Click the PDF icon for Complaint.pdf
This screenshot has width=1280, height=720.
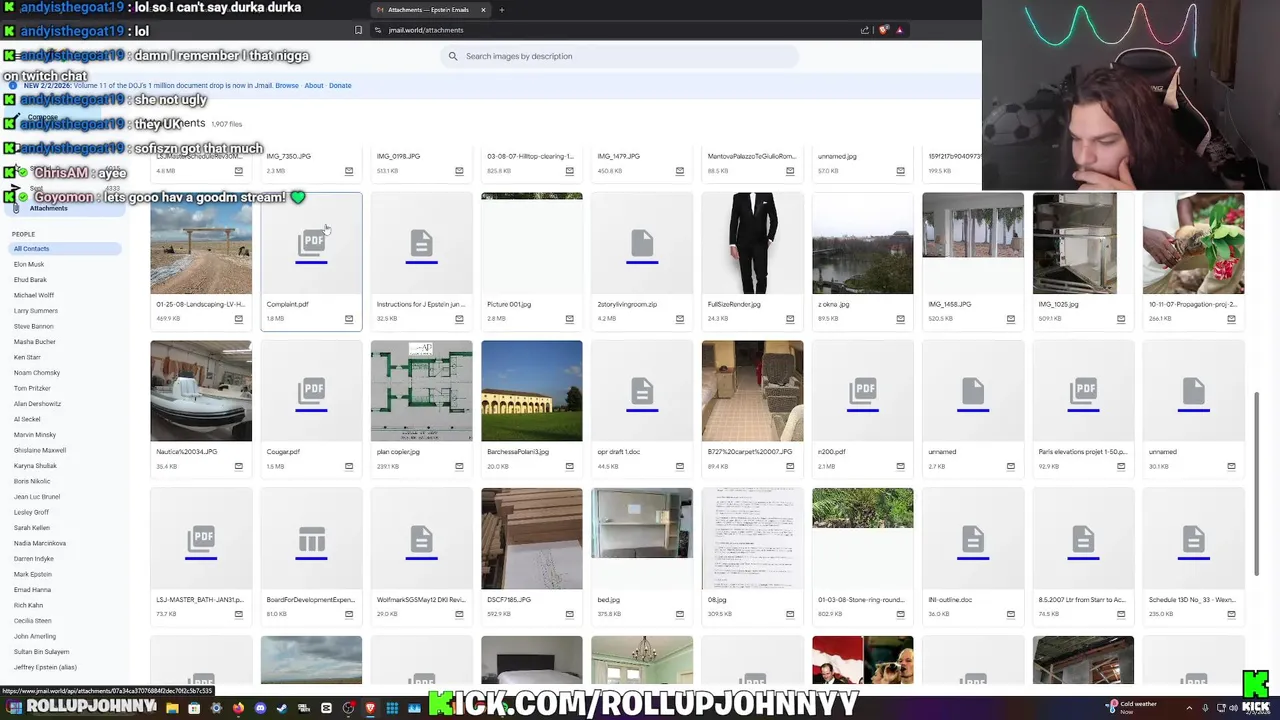312,243
